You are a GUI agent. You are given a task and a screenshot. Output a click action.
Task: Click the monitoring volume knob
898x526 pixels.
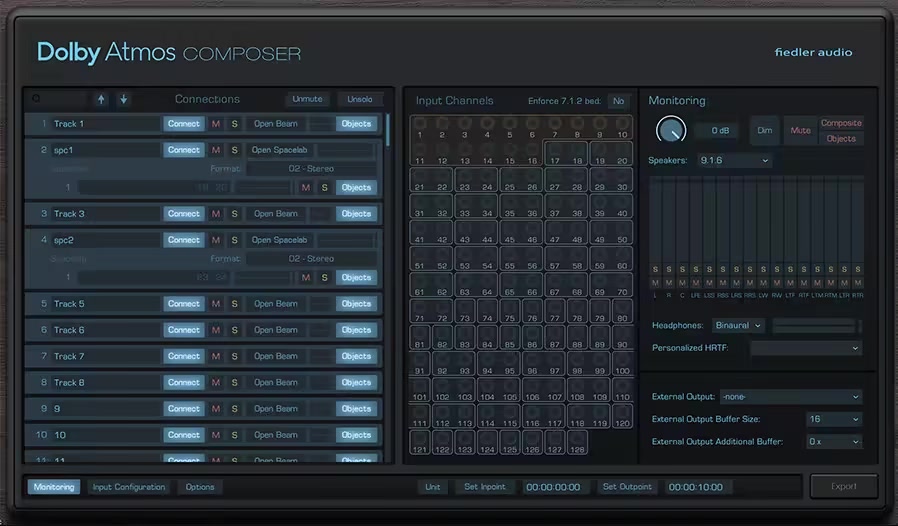click(670, 130)
